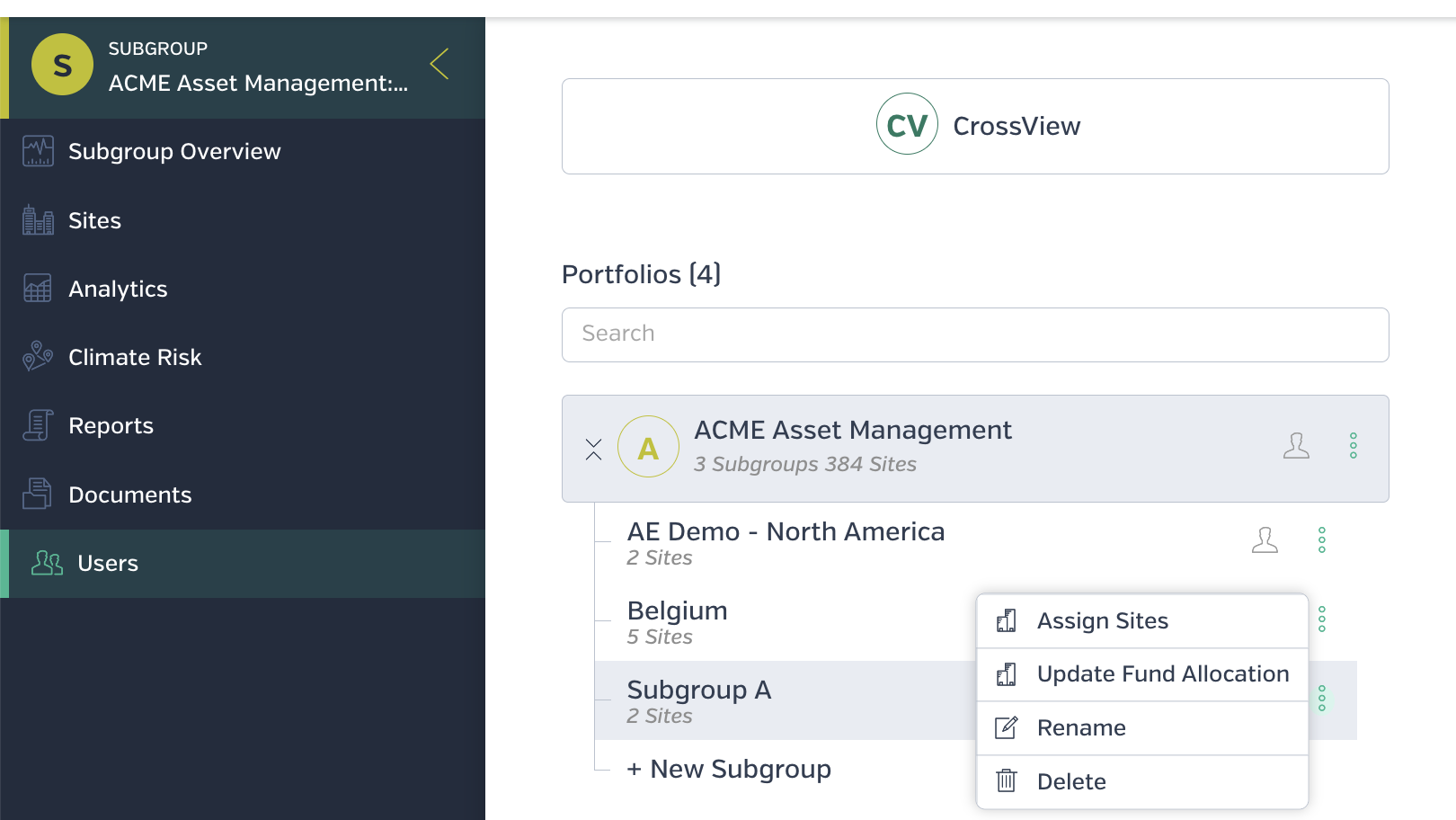Open the Reports section
The height and width of the screenshot is (820, 1456).
tap(243, 425)
